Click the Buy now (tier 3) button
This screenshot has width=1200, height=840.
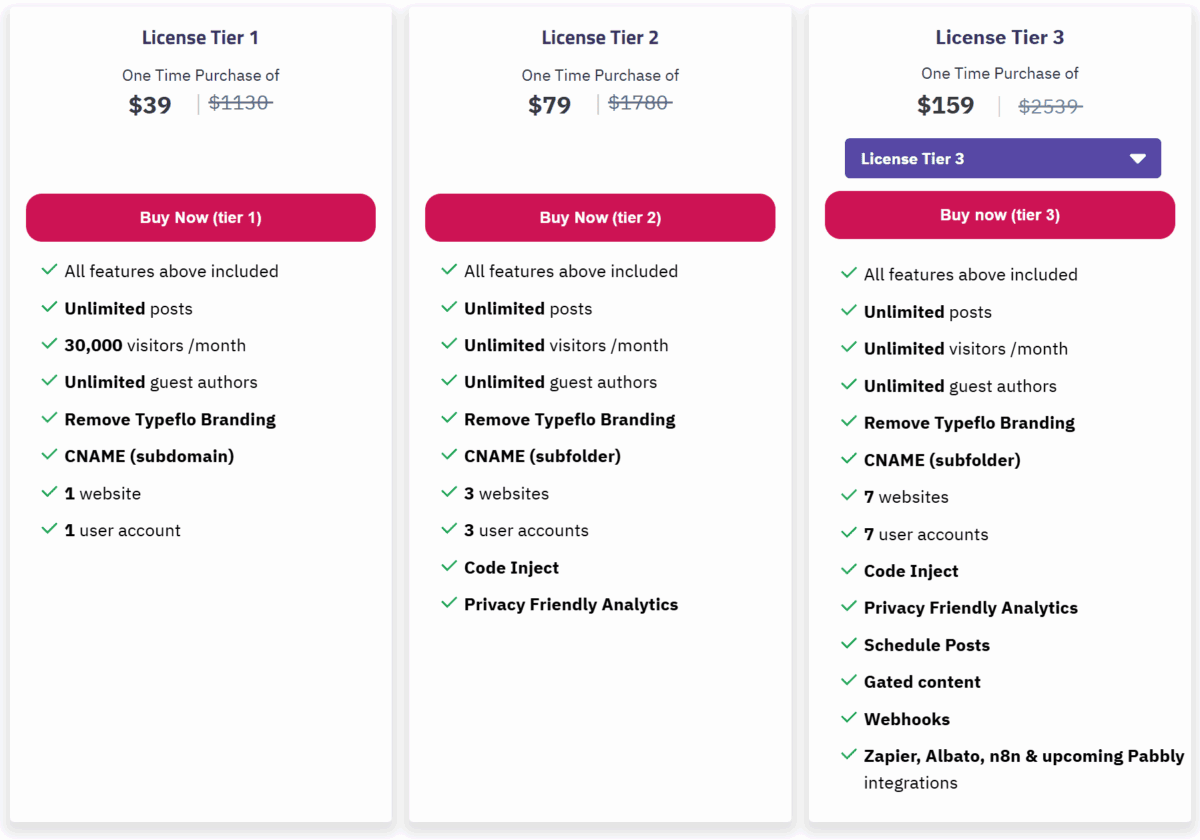(1000, 215)
